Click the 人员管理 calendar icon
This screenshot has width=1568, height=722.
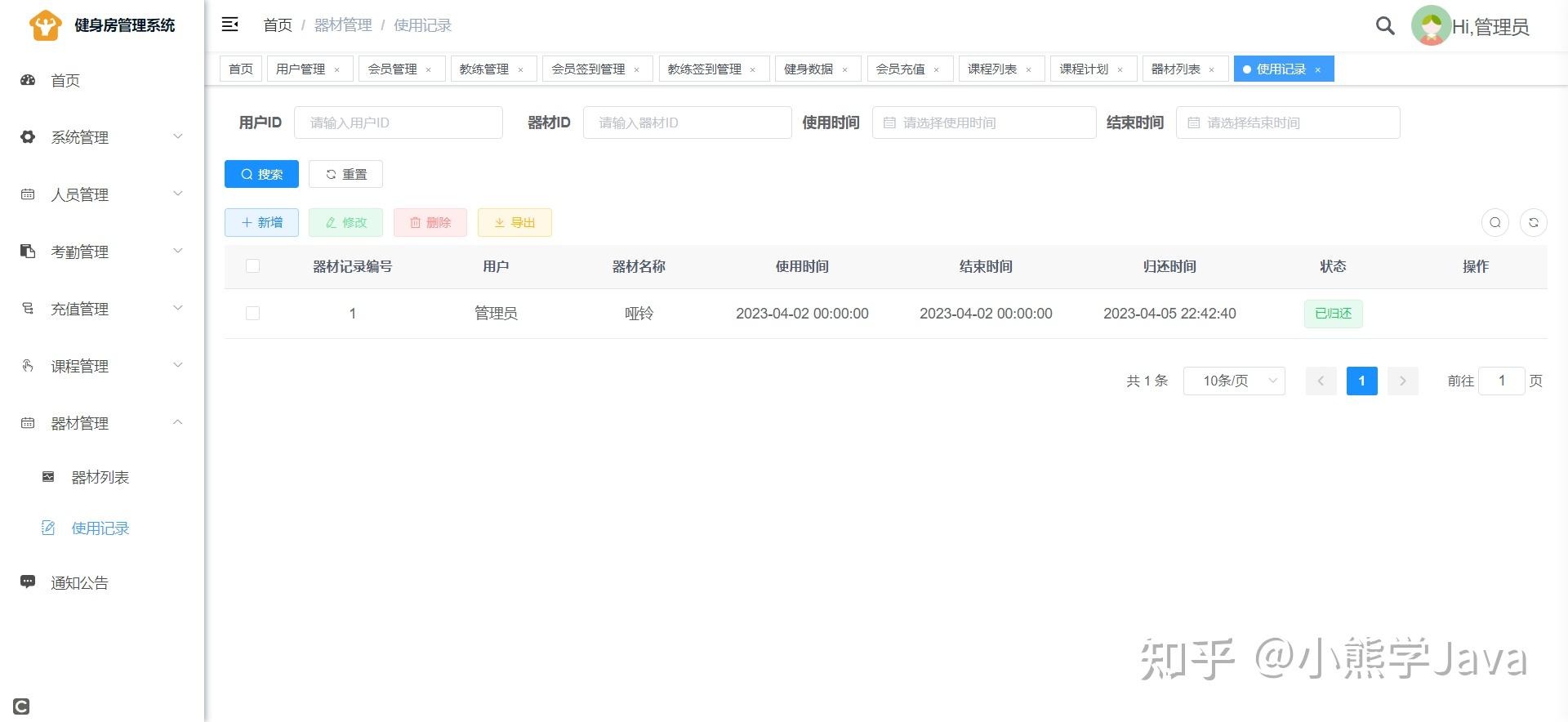[x=28, y=194]
